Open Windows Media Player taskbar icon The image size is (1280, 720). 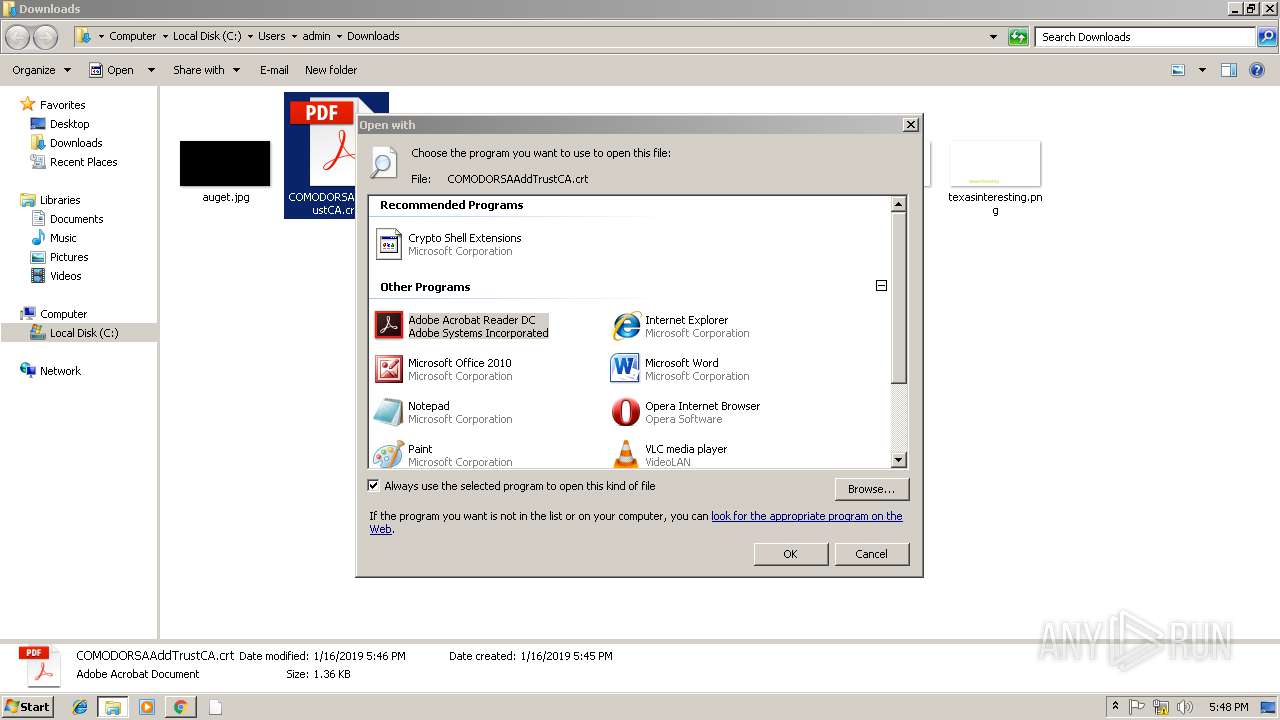pyautogui.click(x=147, y=707)
